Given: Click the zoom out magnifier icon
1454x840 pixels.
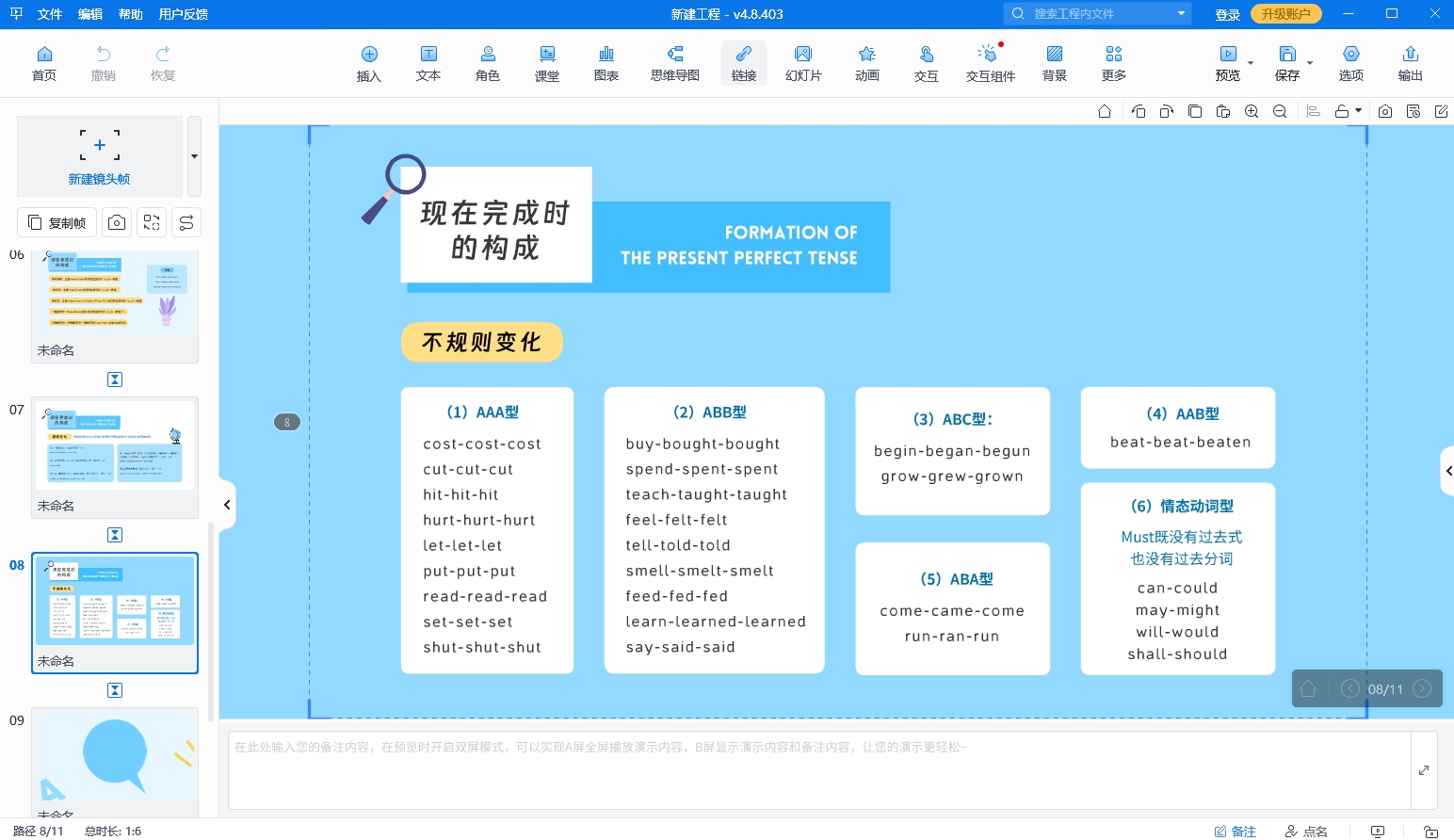Looking at the screenshot, I should (x=1280, y=111).
